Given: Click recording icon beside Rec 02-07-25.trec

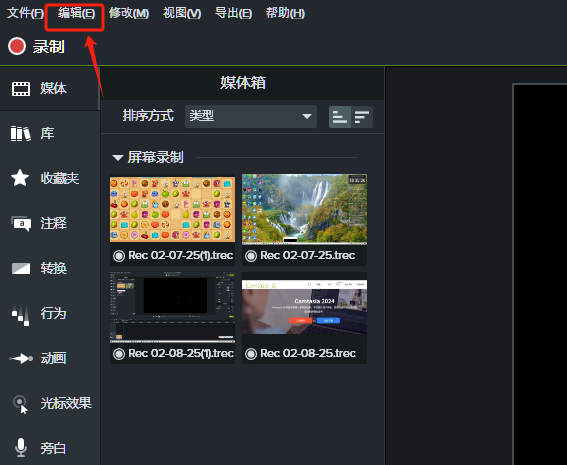Looking at the screenshot, I should click(251, 256).
